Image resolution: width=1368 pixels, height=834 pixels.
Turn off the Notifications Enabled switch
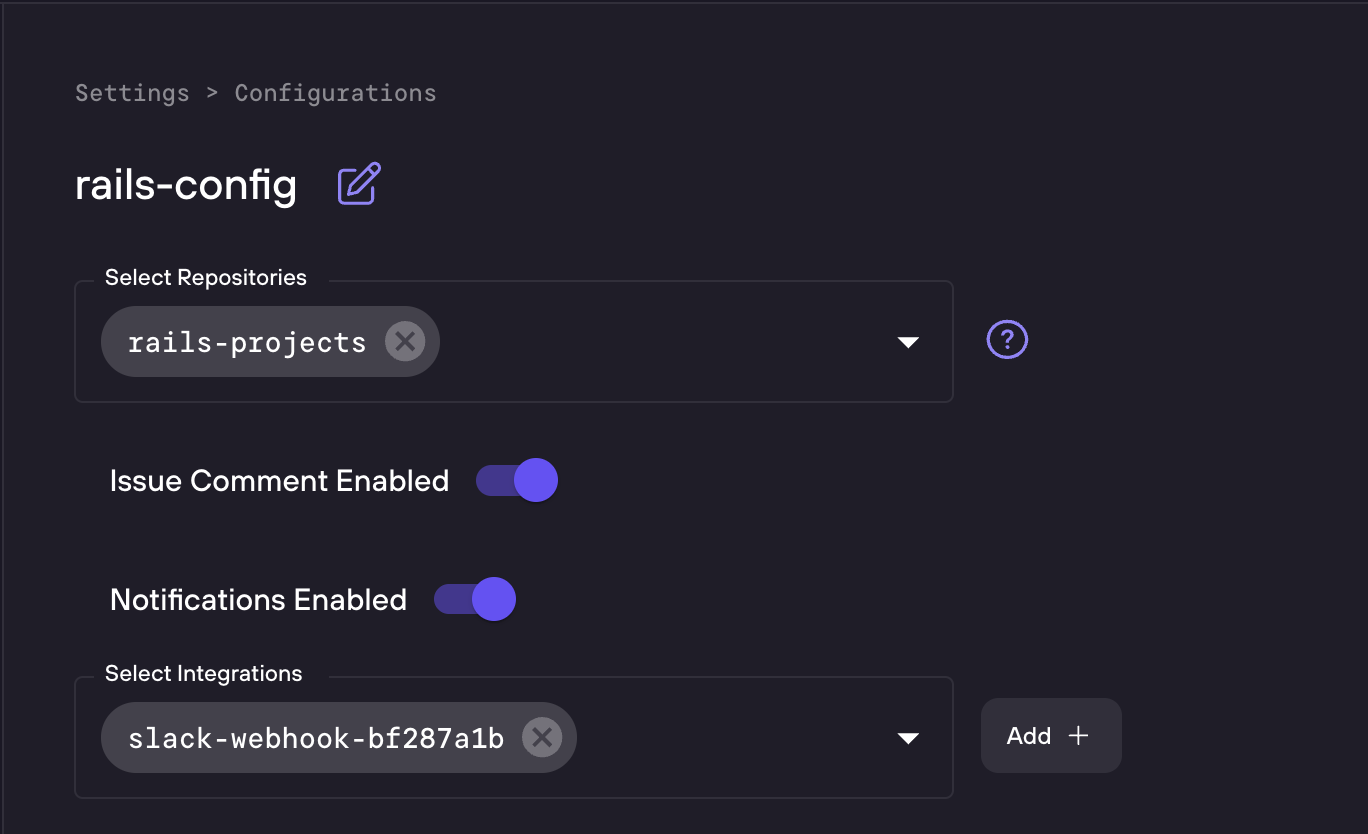pos(475,600)
